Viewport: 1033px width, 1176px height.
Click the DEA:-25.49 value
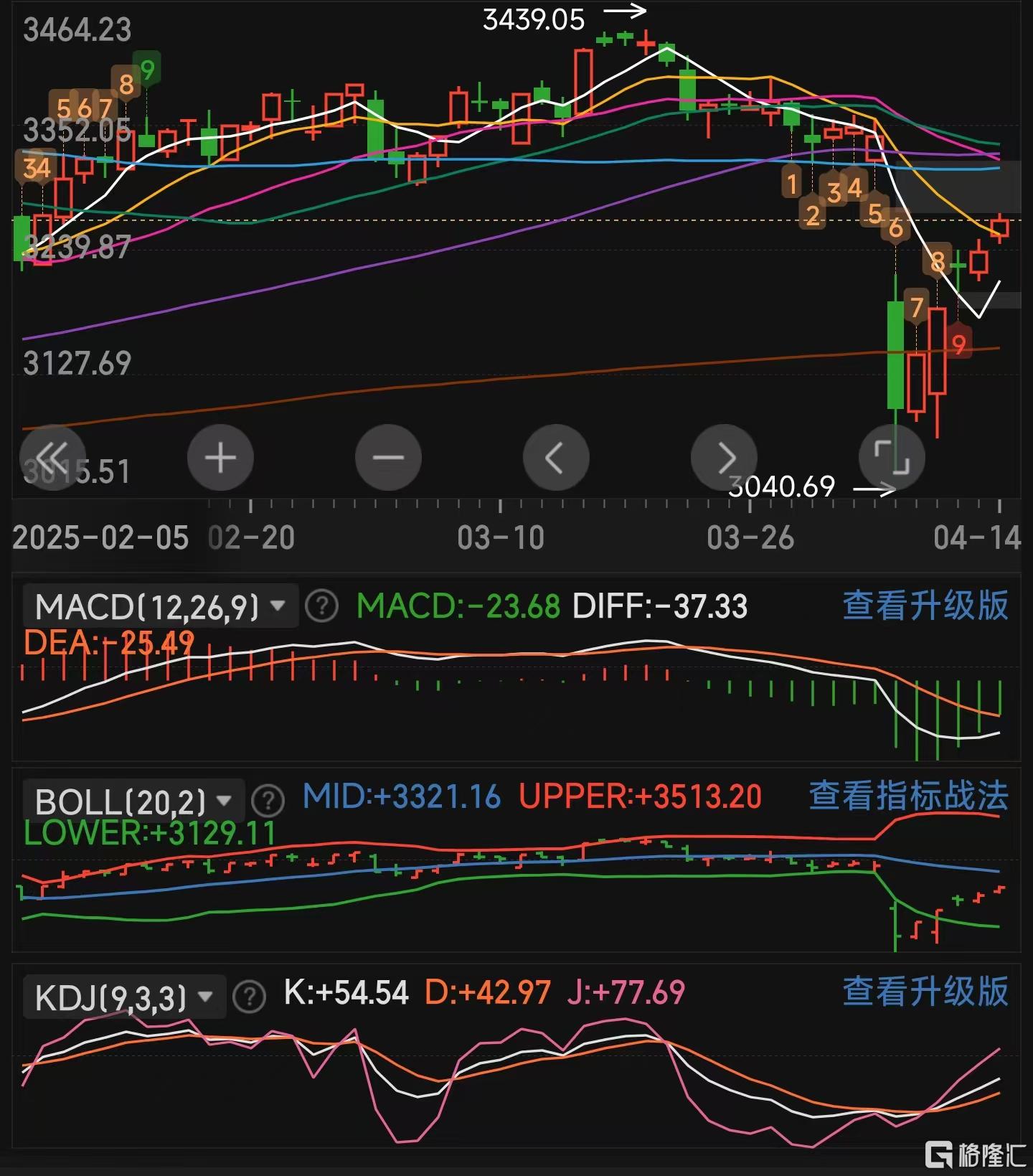click(x=109, y=643)
